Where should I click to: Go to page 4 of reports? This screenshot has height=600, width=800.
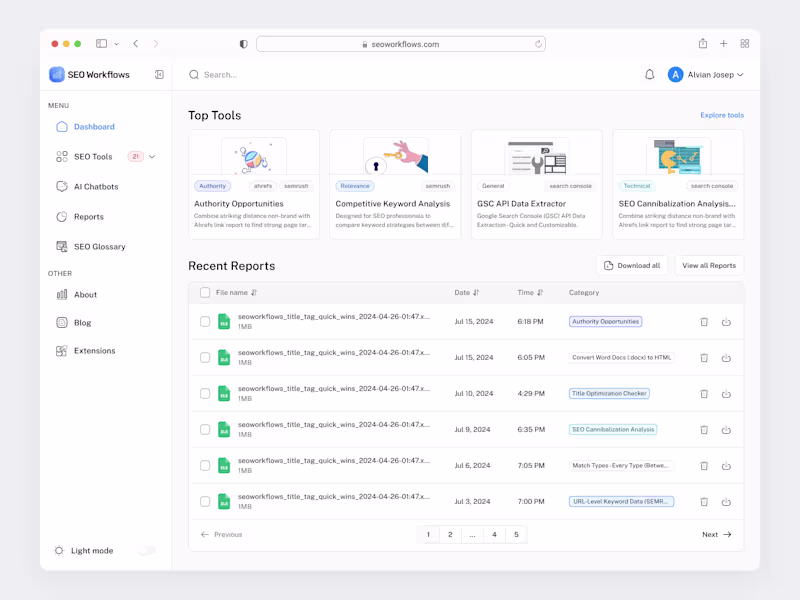coord(494,534)
